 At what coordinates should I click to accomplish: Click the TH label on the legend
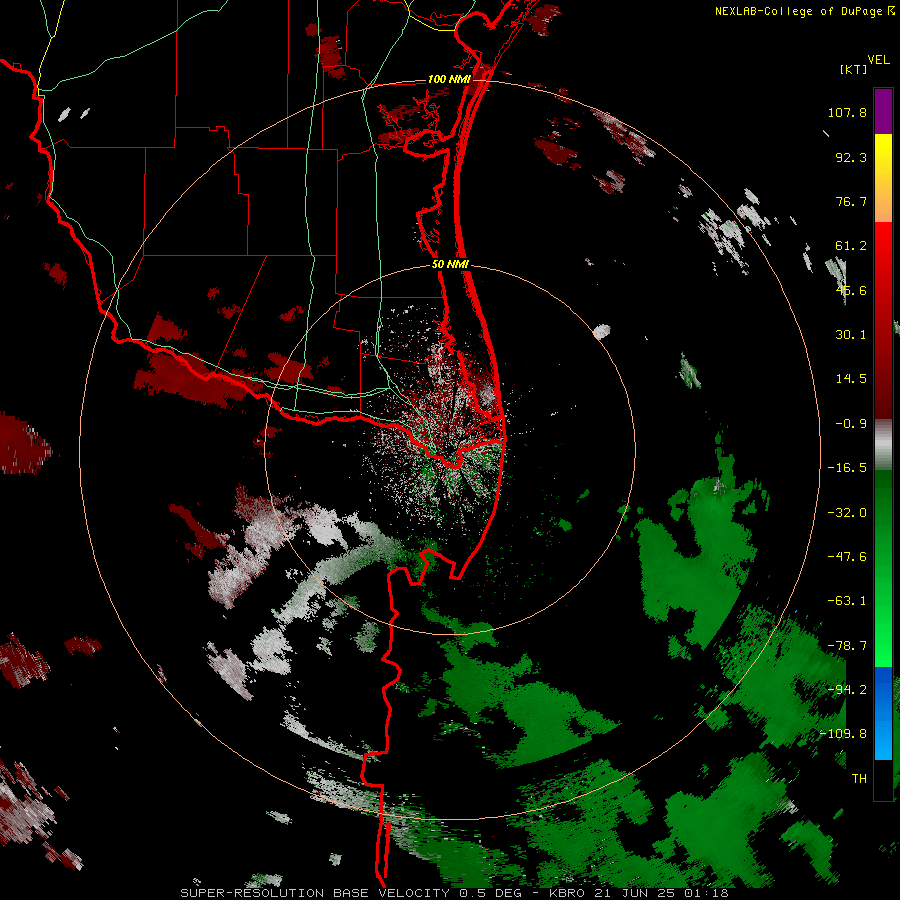click(x=859, y=779)
